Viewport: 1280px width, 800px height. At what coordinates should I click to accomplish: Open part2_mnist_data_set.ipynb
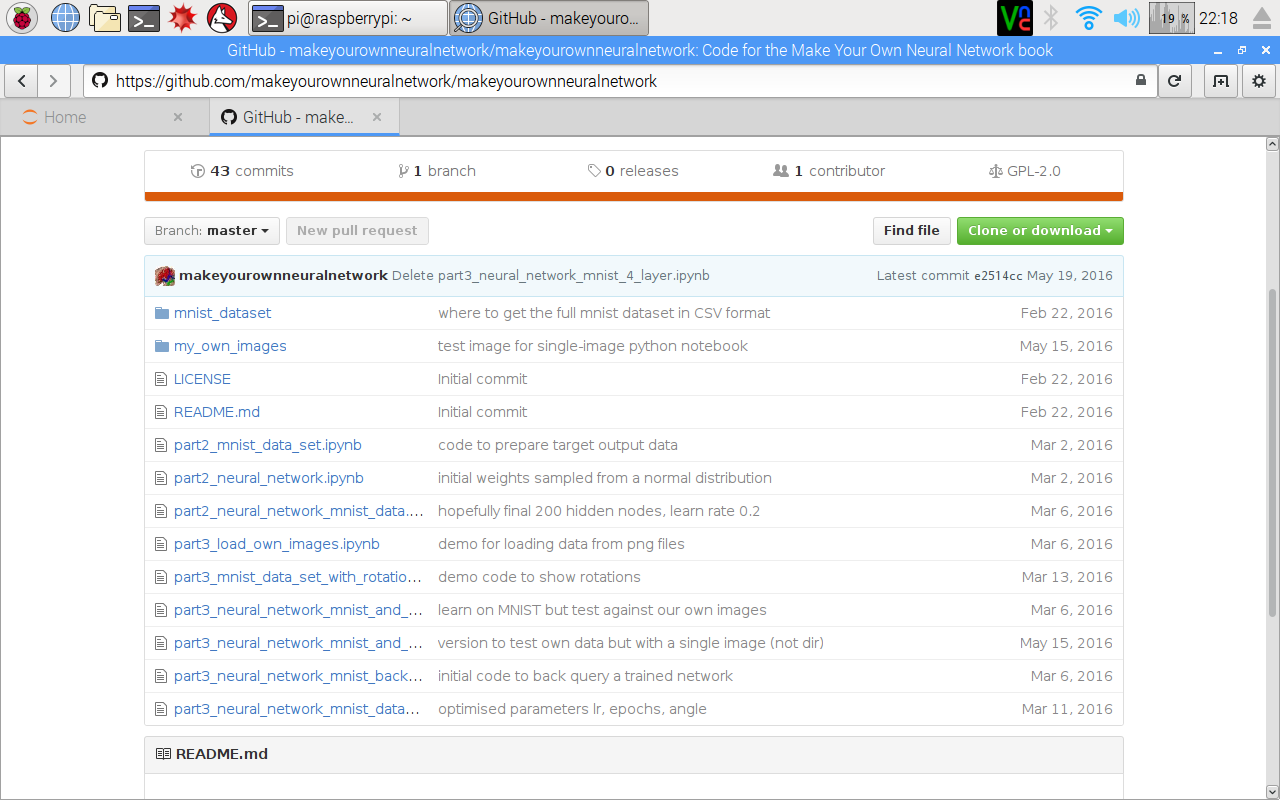click(268, 445)
